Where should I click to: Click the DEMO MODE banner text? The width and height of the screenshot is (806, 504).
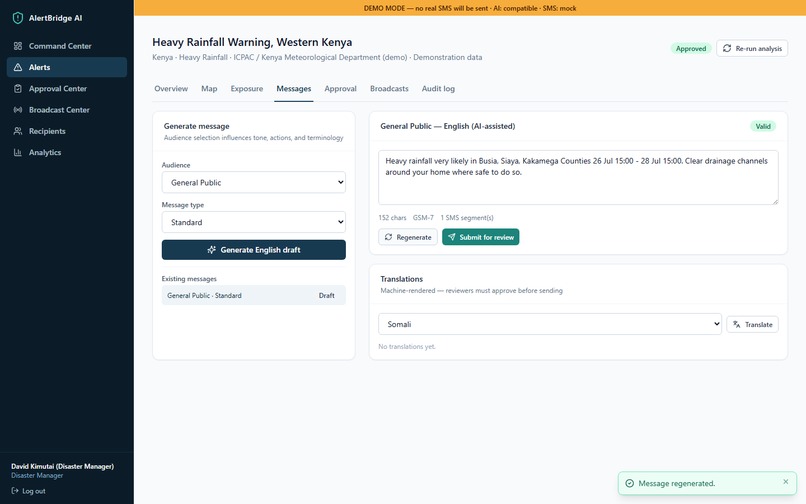tap(470, 8)
